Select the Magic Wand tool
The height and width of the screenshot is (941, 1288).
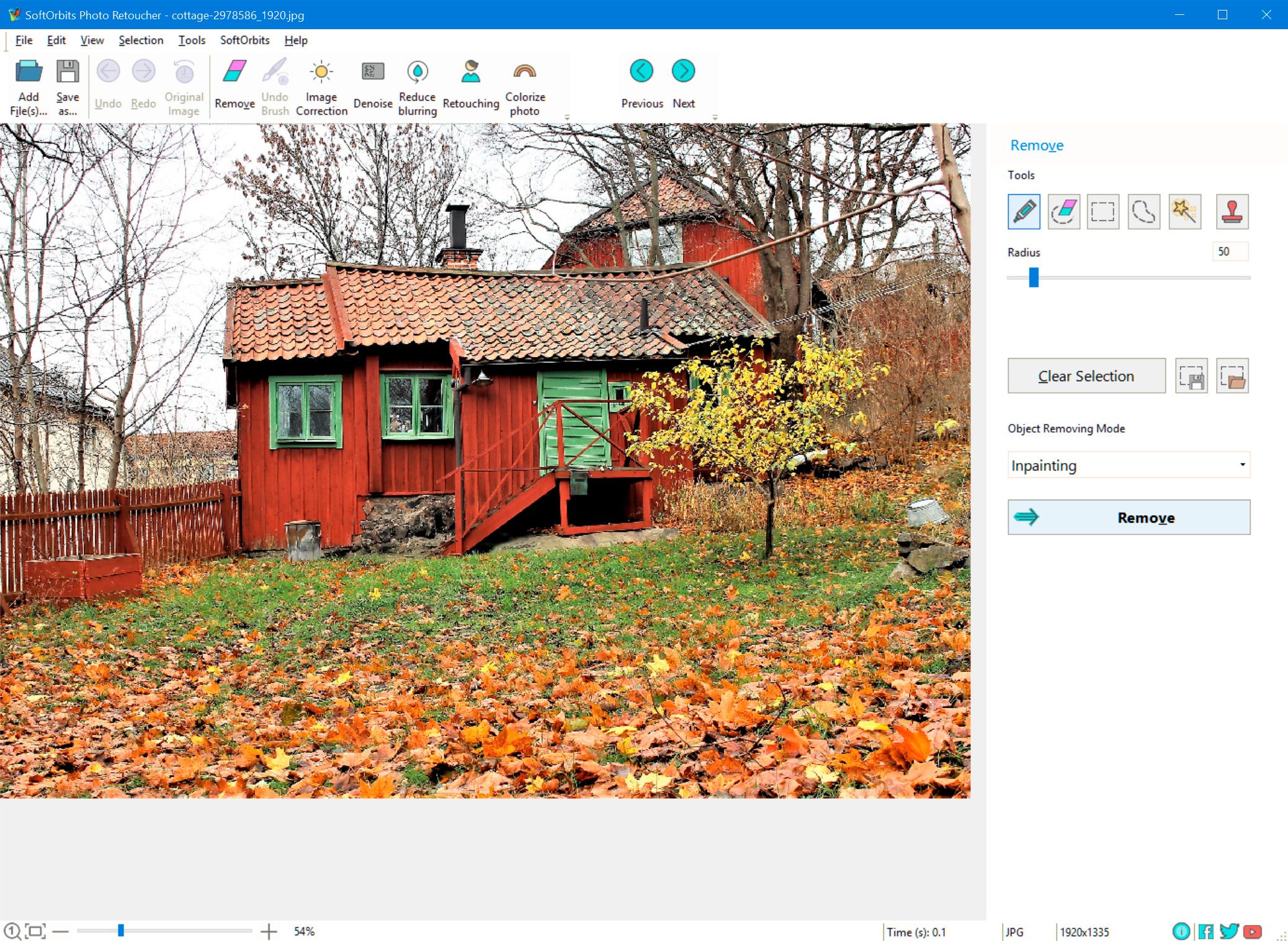click(x=1185, y=212)
